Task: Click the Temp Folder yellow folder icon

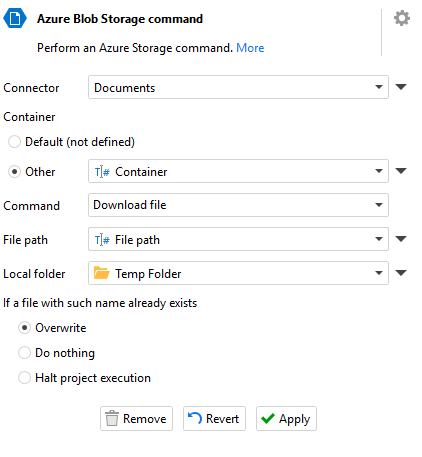Action: (102, 273)
